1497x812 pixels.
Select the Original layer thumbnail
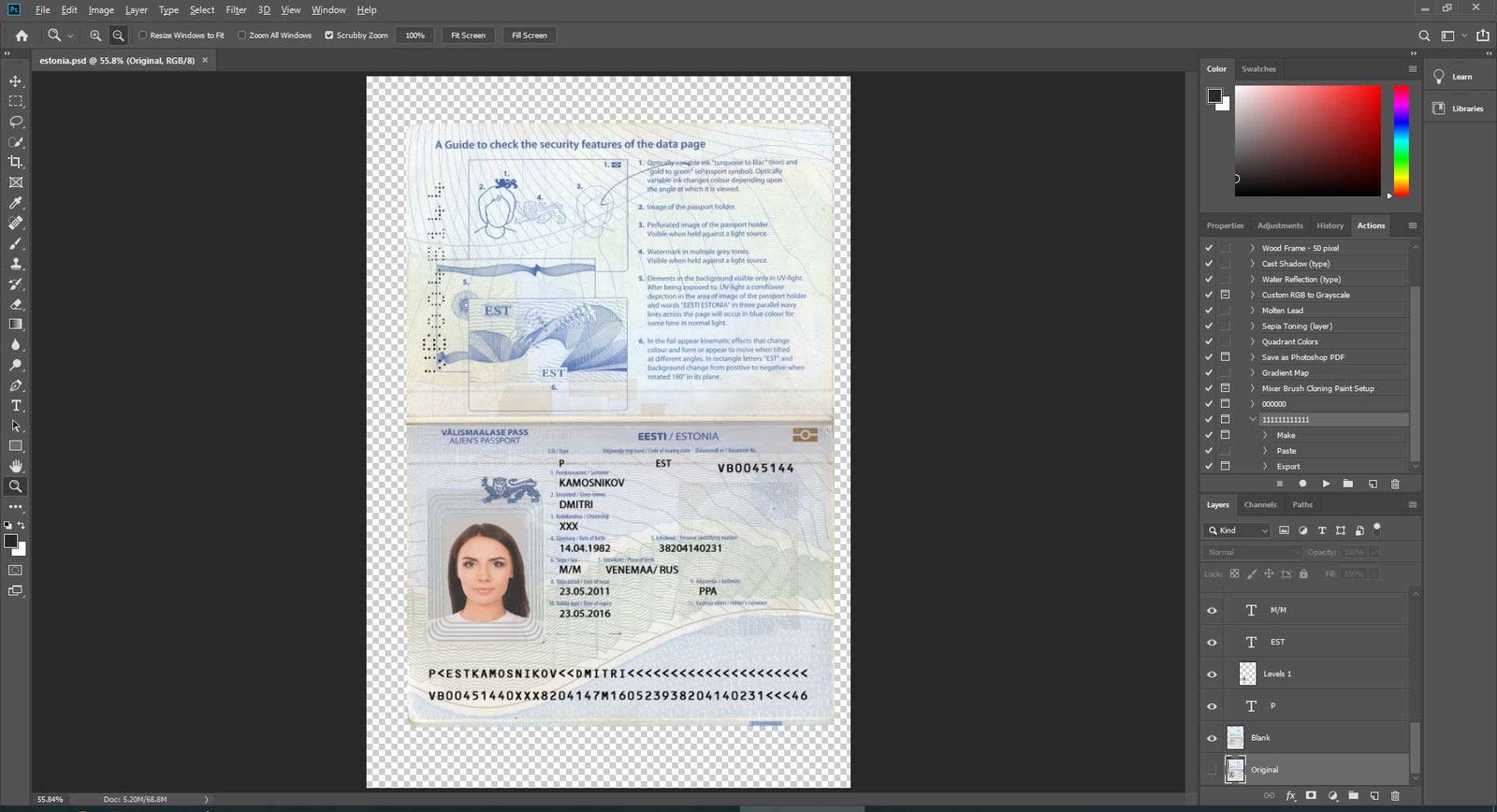[x=1235, y=770]
